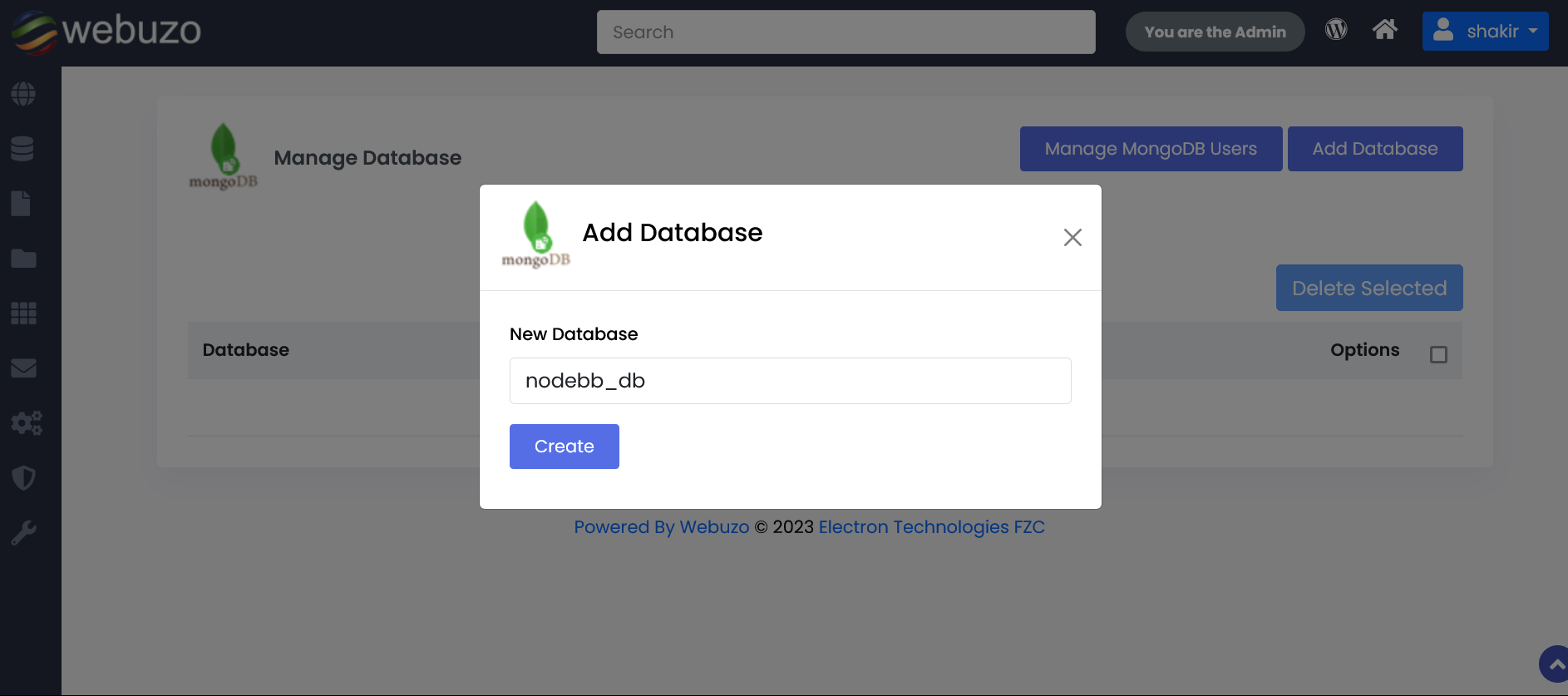Close the Add Database dialog
1568x696 pixels.
click(x=1072, y=238)
